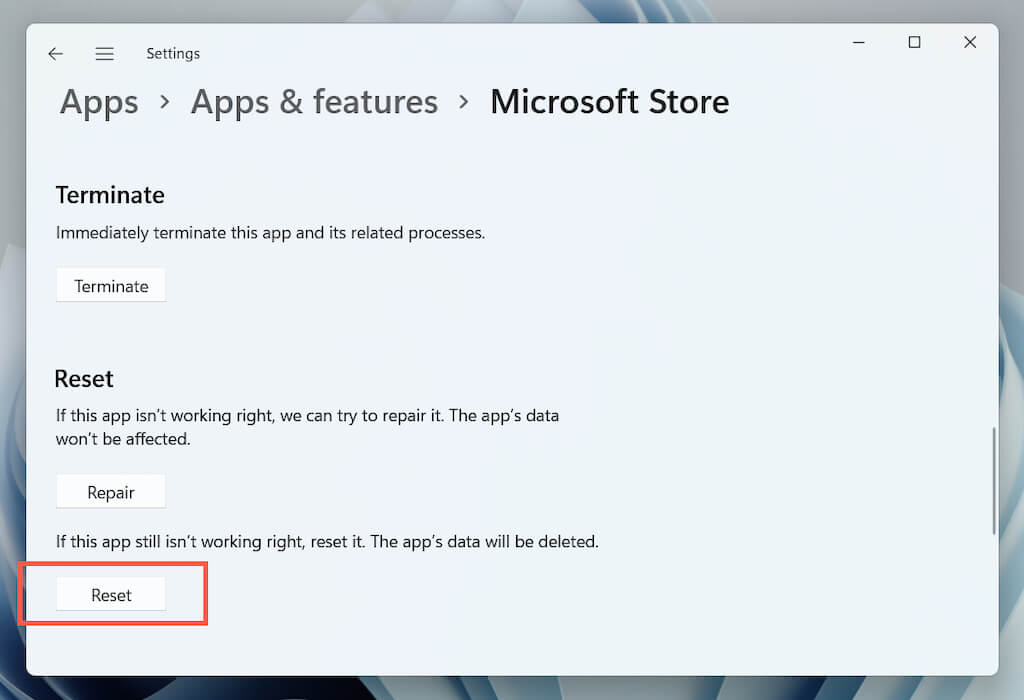Click the Terminate button
Viewport: 1024px width, 700px height.
tap(111, 286)
